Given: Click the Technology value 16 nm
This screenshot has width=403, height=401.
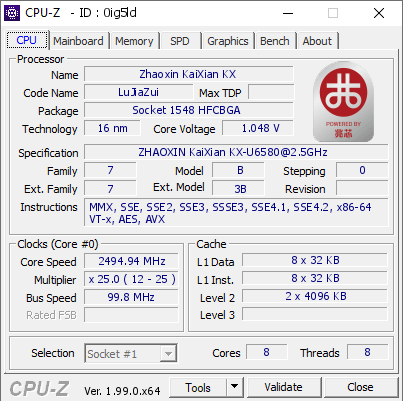Looking at the screenshot, I should pyautogui.click(x=113, y=128).
